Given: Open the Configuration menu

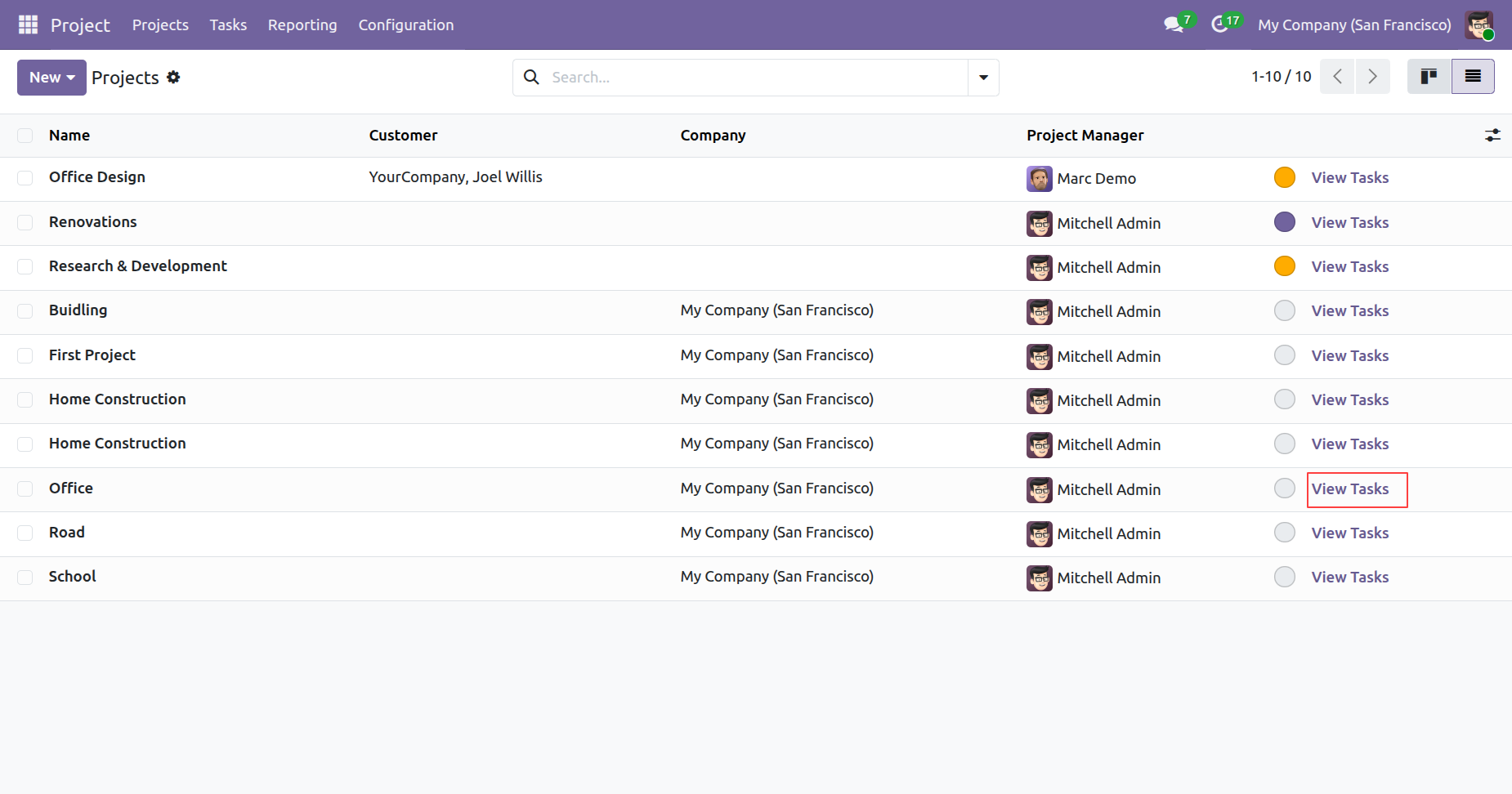Looking at the screenshot, I should coord(405,25).
